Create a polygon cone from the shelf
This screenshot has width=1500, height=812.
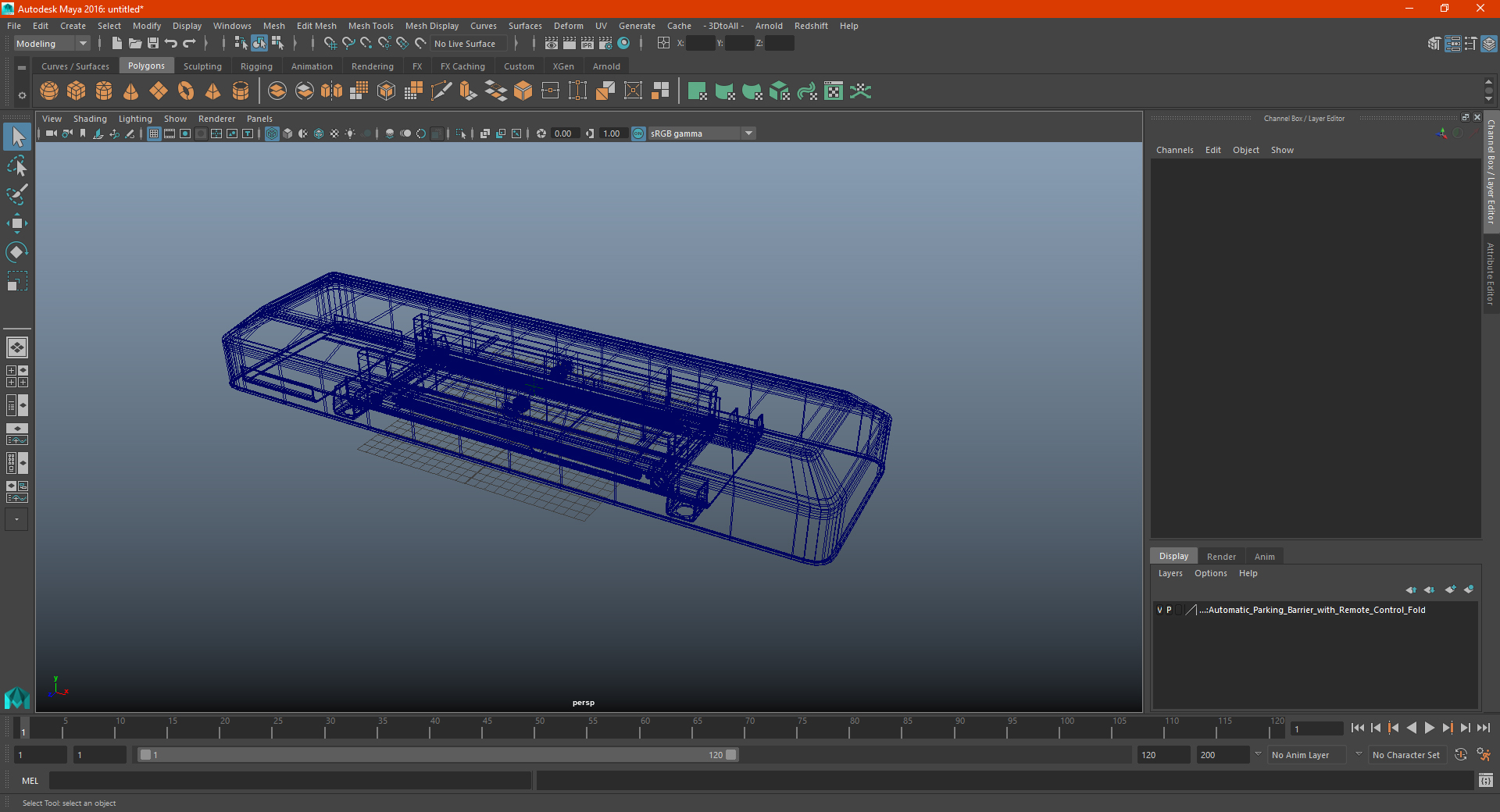point(131,91)
